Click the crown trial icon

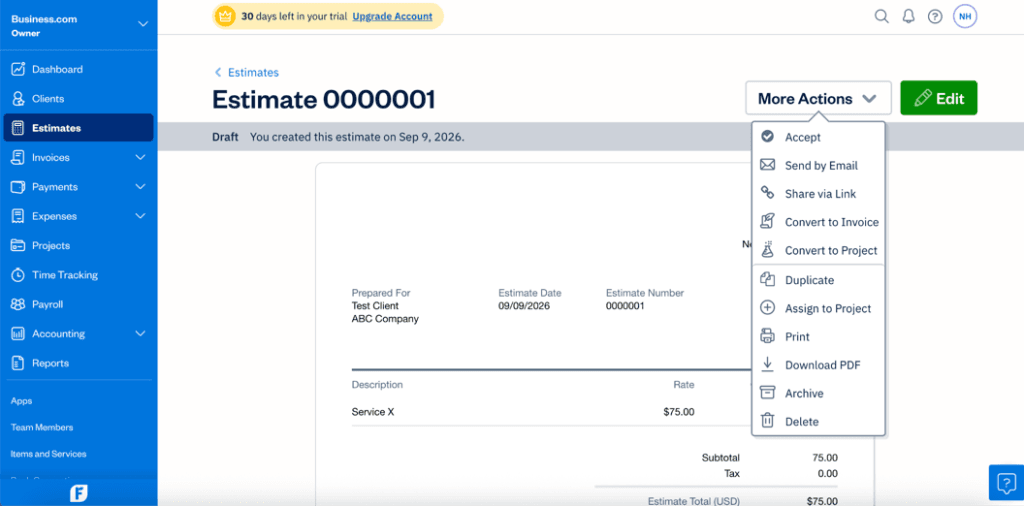click(225, 16)
